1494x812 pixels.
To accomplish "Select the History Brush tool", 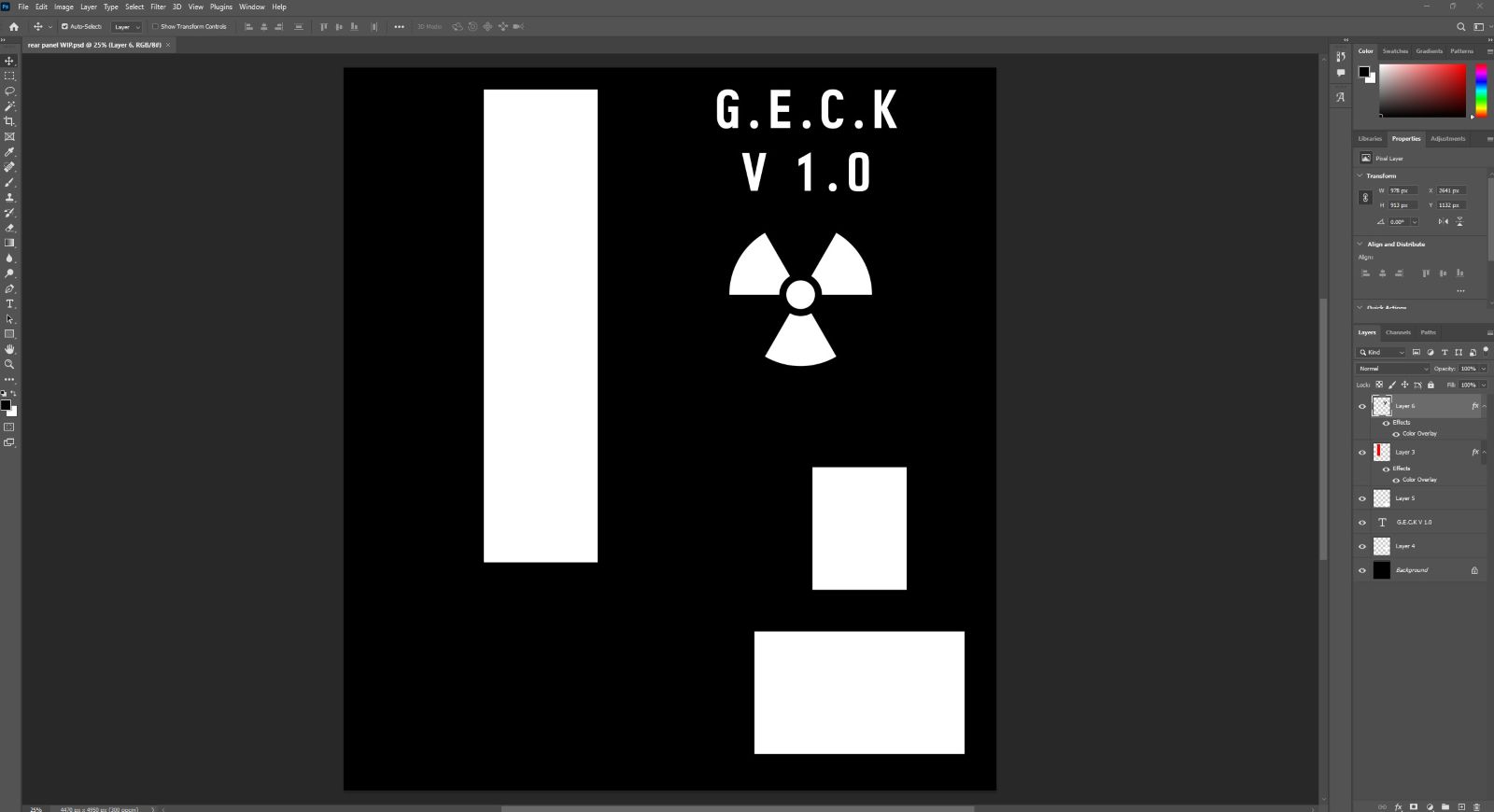I will click(x=9, y=213).
